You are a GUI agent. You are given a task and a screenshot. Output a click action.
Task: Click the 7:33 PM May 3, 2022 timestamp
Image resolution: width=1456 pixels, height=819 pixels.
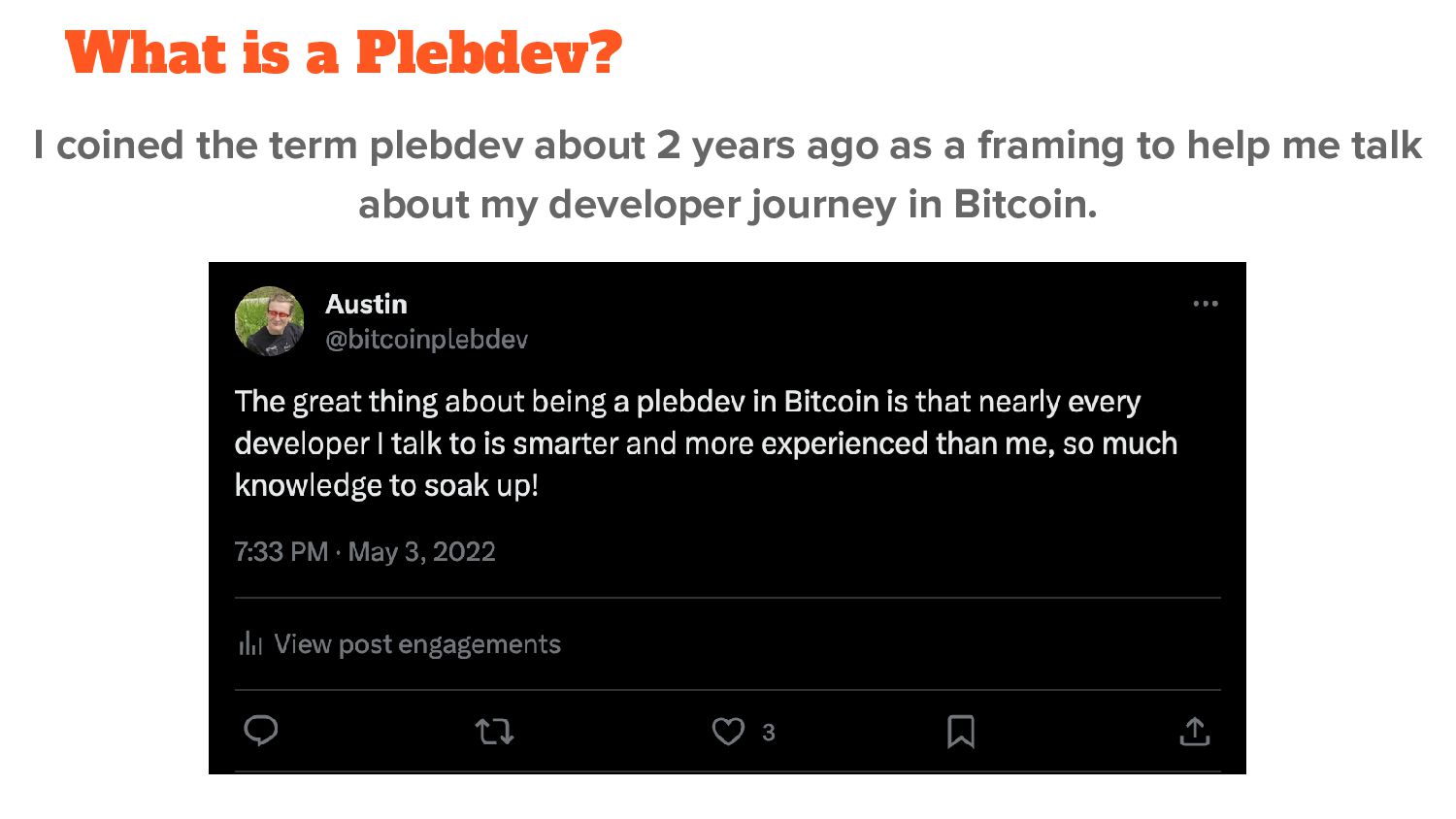coord(365,552)
